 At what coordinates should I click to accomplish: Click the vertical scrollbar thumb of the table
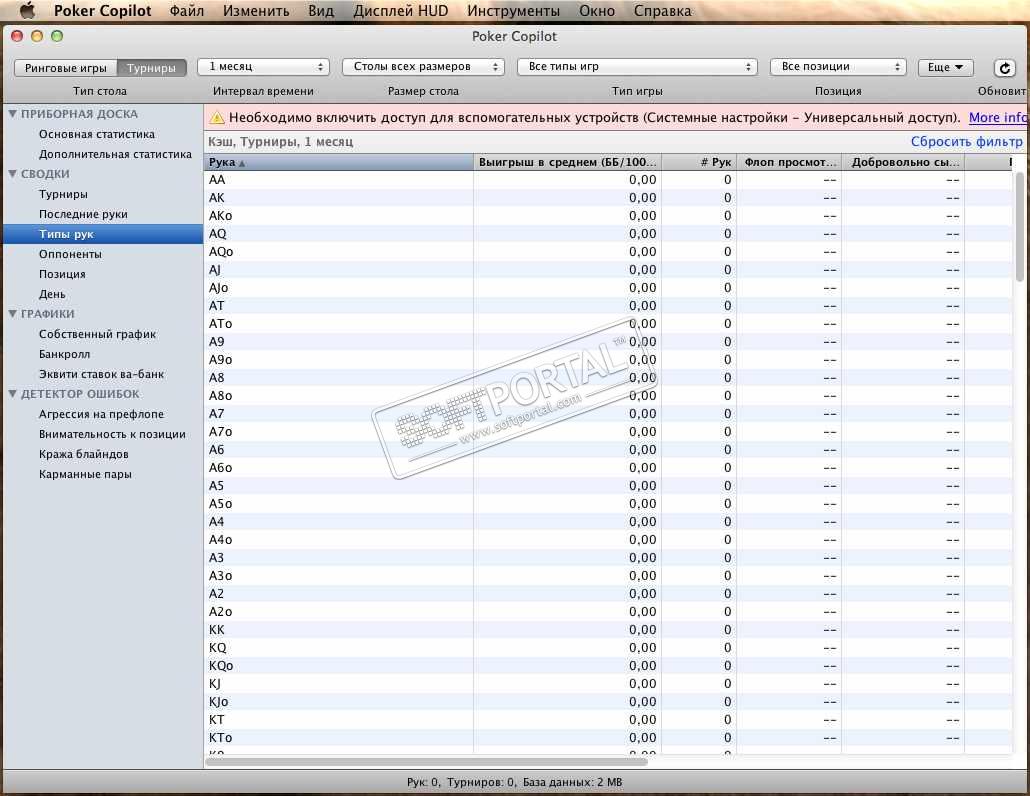pyautogui.click(x=1019, y=227)
